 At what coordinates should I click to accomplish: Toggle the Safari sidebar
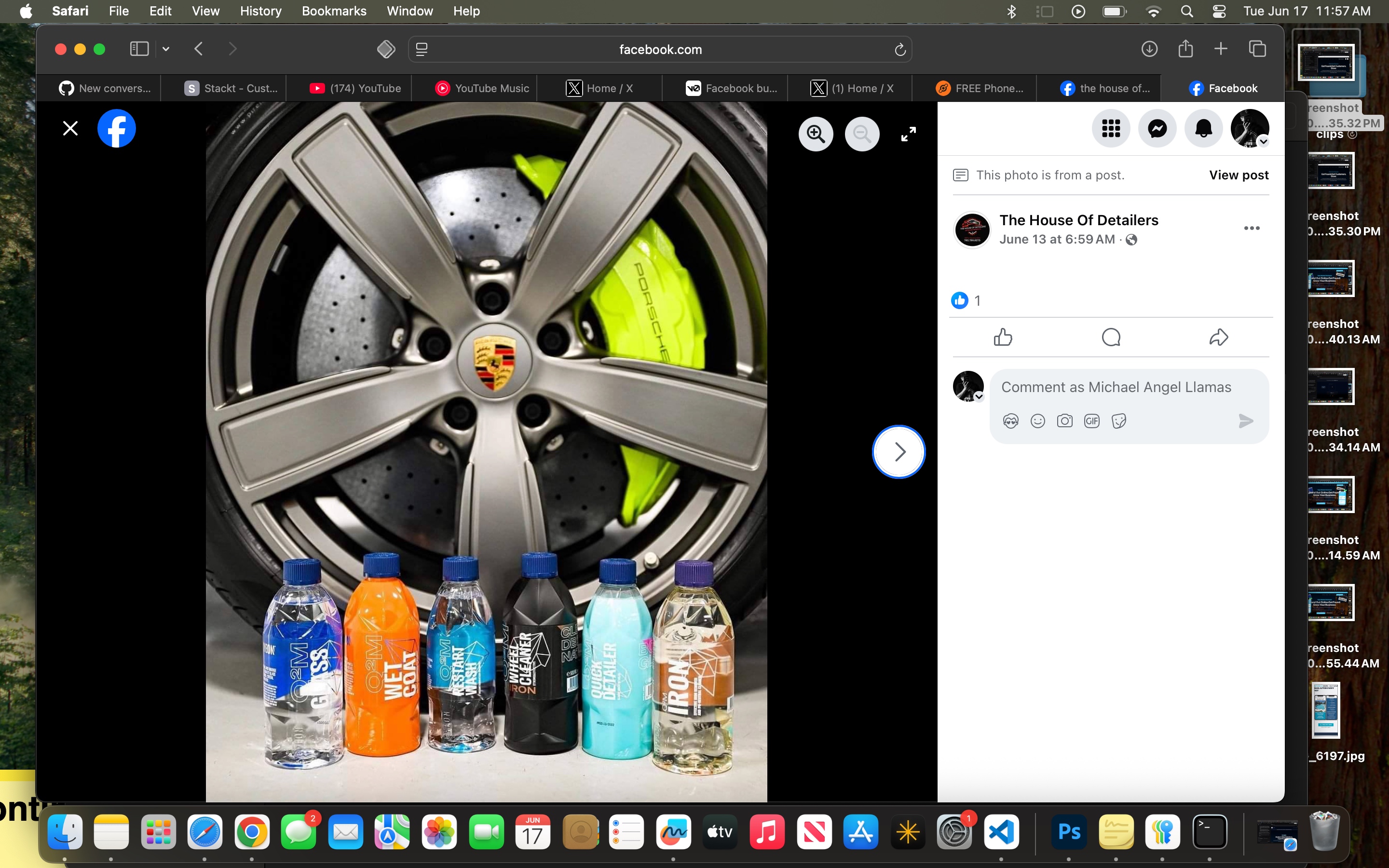tap(139, 49)
